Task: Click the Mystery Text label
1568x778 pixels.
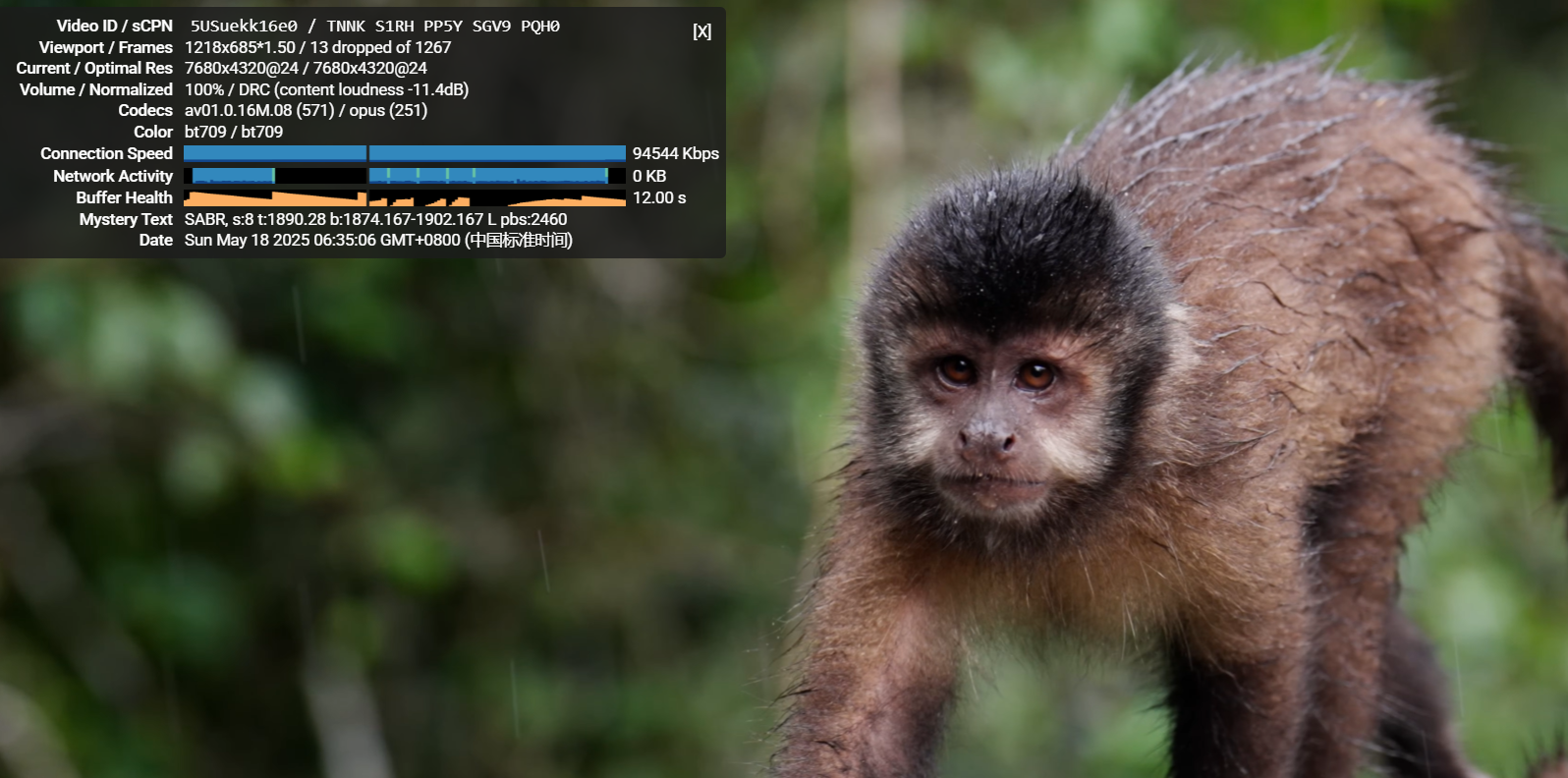Action: (126, 219)
